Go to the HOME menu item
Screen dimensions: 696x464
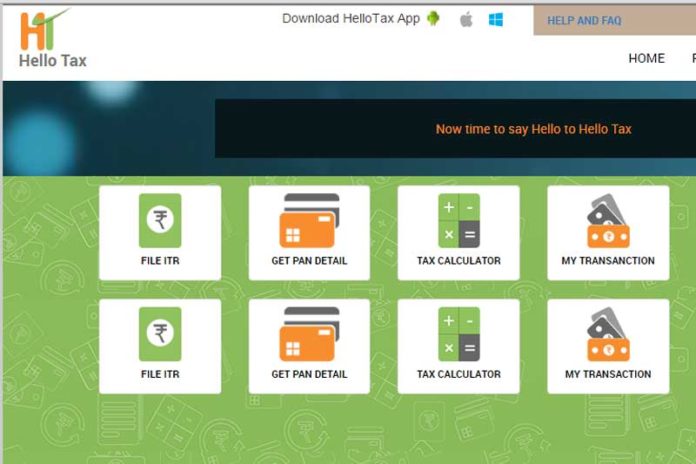646,58
